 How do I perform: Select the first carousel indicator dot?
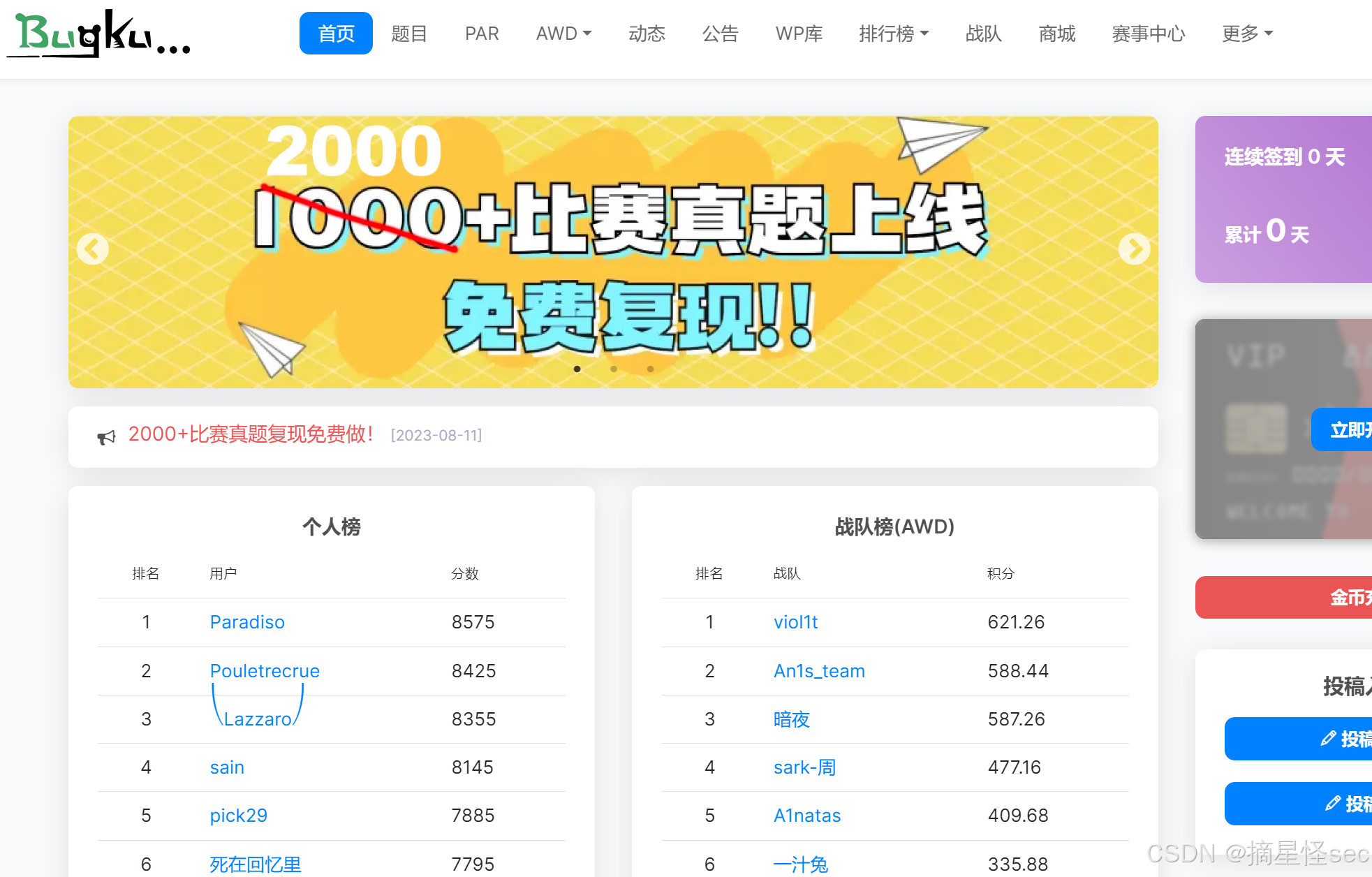pyautogui.click(x=577, y=369)
